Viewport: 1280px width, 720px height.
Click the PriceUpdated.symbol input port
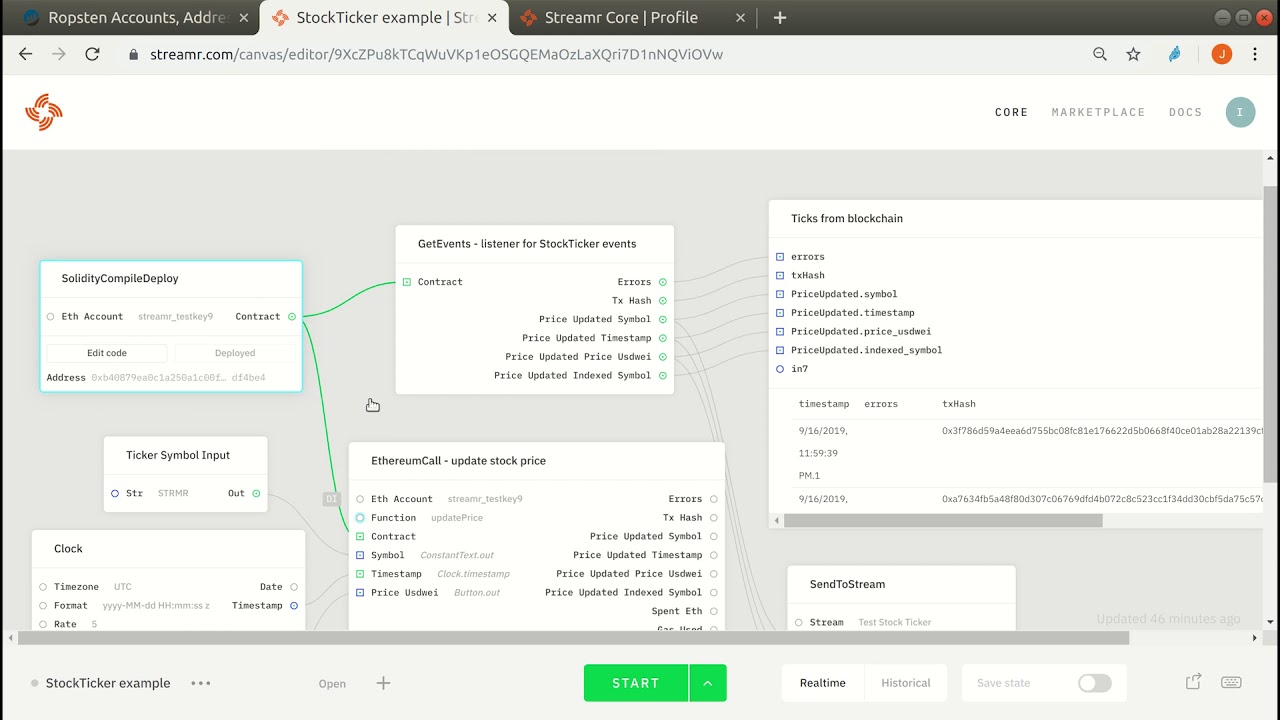pyautogui.click(x=780, y=294)
